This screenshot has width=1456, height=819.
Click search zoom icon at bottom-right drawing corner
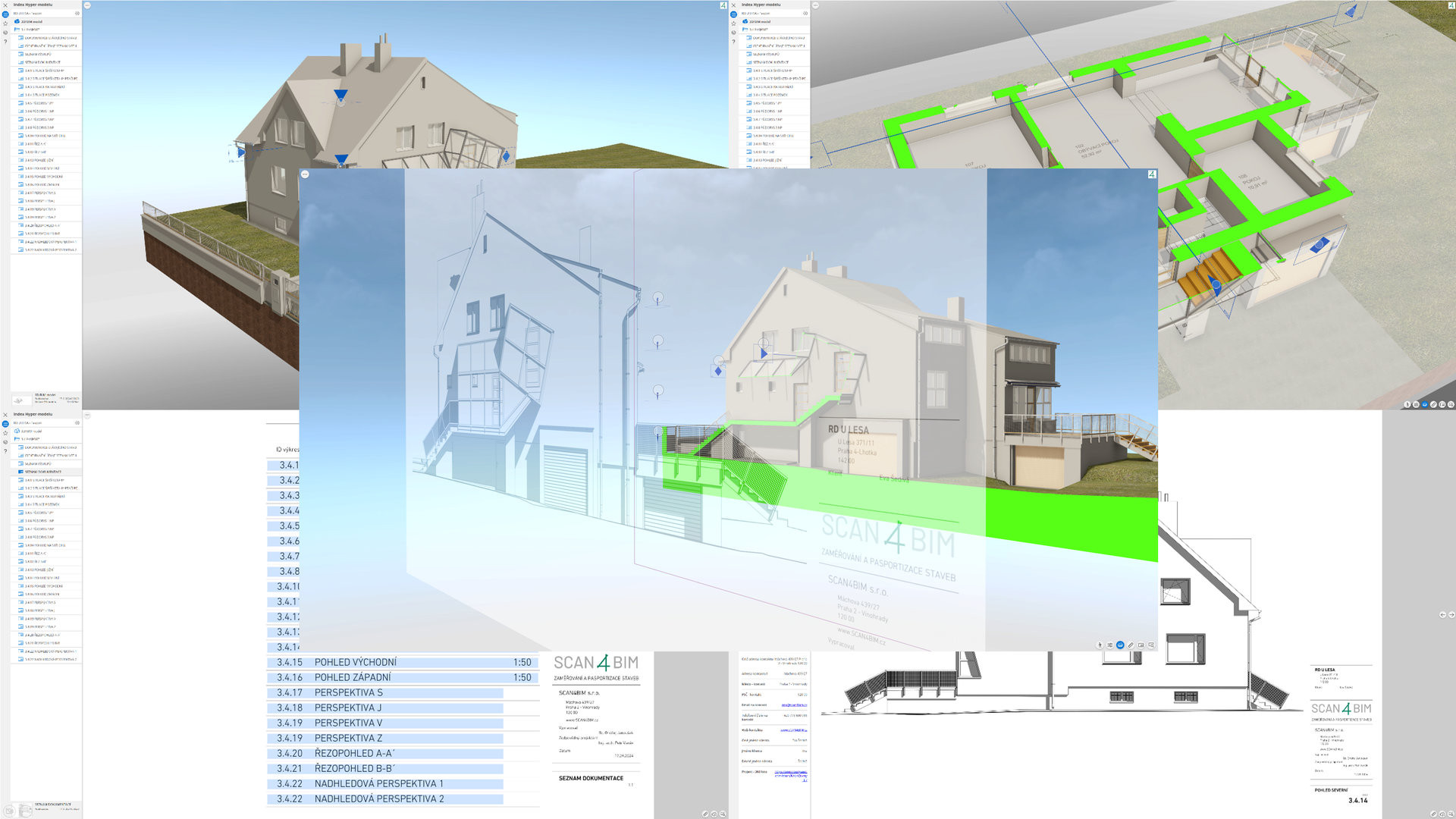(x=1451, y=814)
